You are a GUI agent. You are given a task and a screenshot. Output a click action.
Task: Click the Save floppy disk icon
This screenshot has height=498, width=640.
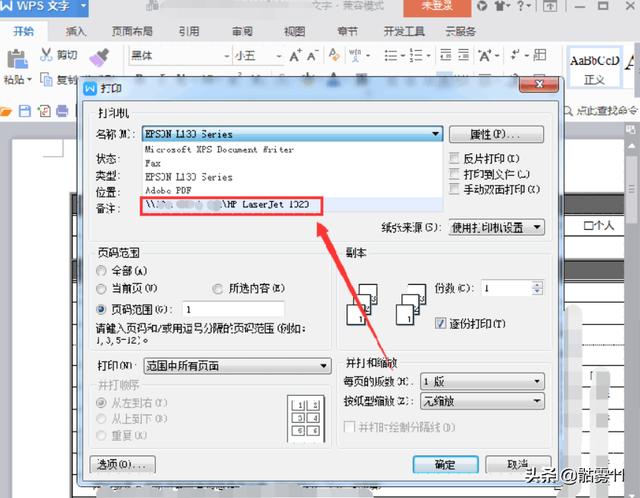(25, 111)
